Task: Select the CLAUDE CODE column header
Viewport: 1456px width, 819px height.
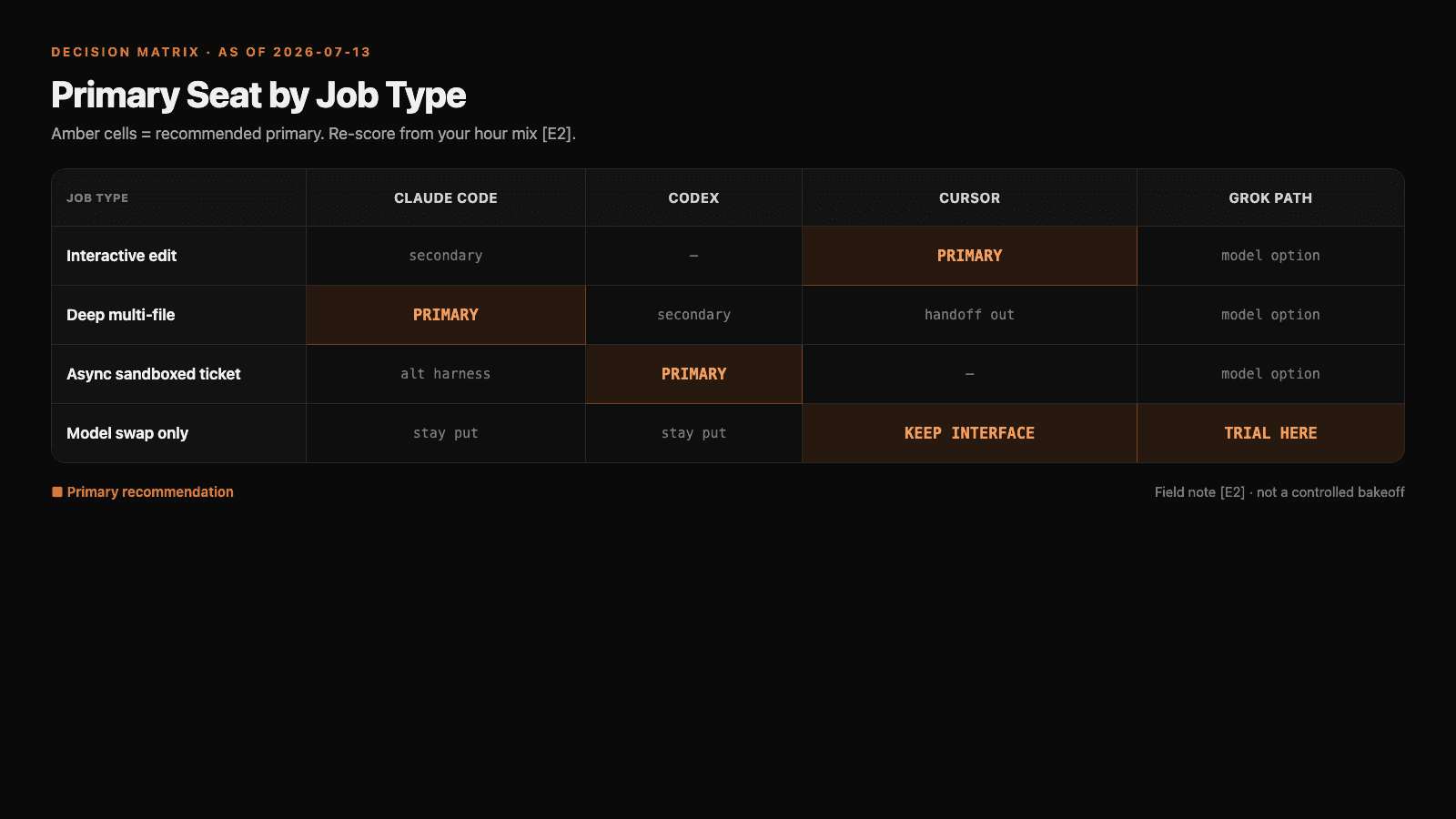Action: [446, 198]
